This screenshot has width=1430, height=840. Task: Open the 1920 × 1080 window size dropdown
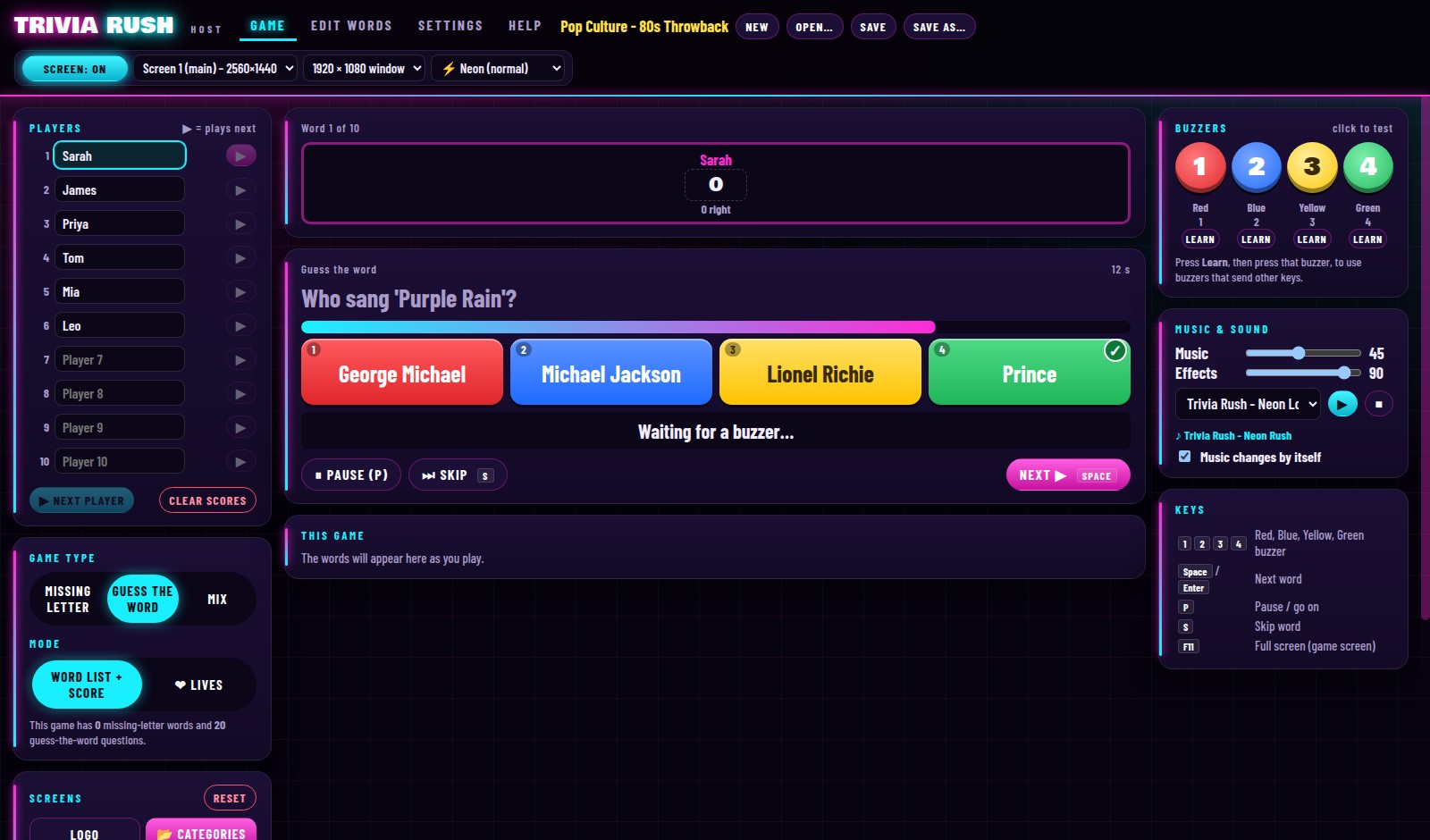click(364, 68)
